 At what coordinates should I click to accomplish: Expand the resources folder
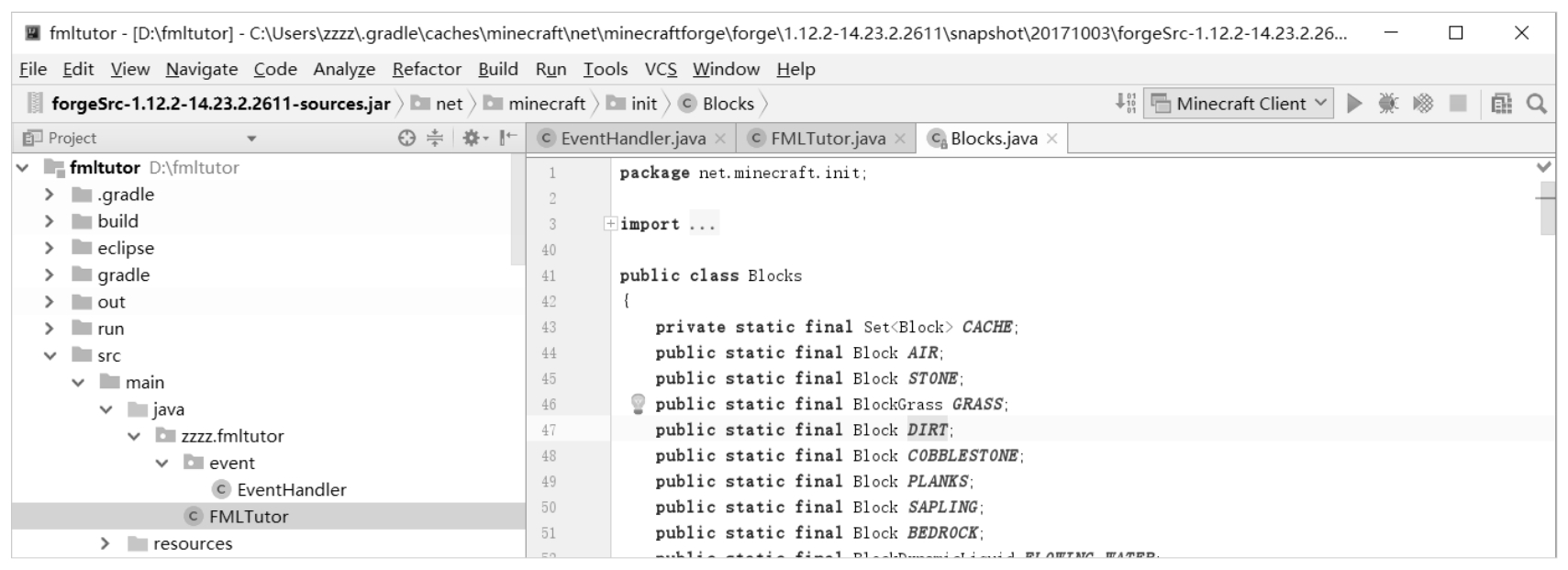point(105,543)
